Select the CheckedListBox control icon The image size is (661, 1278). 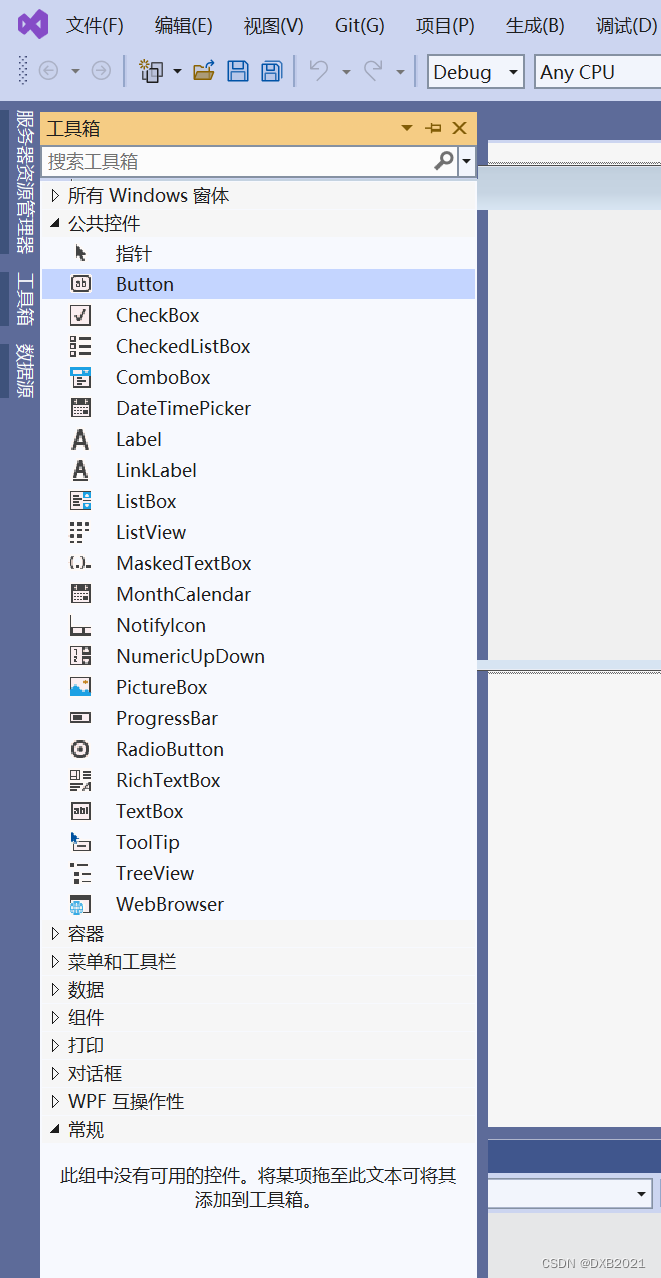tap(81, 346)
